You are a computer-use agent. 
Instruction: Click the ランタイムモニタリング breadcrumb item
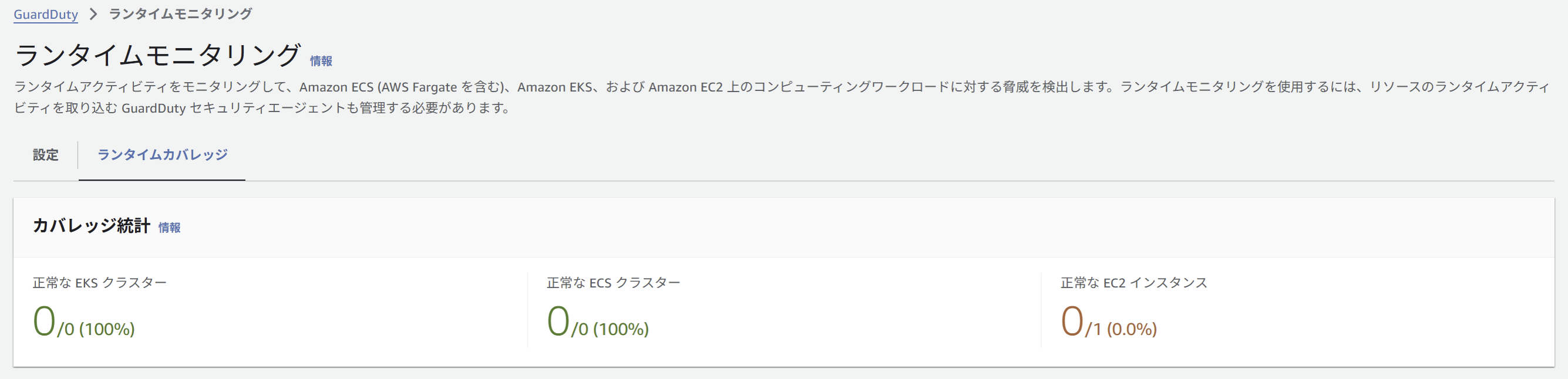click(180, 14)
